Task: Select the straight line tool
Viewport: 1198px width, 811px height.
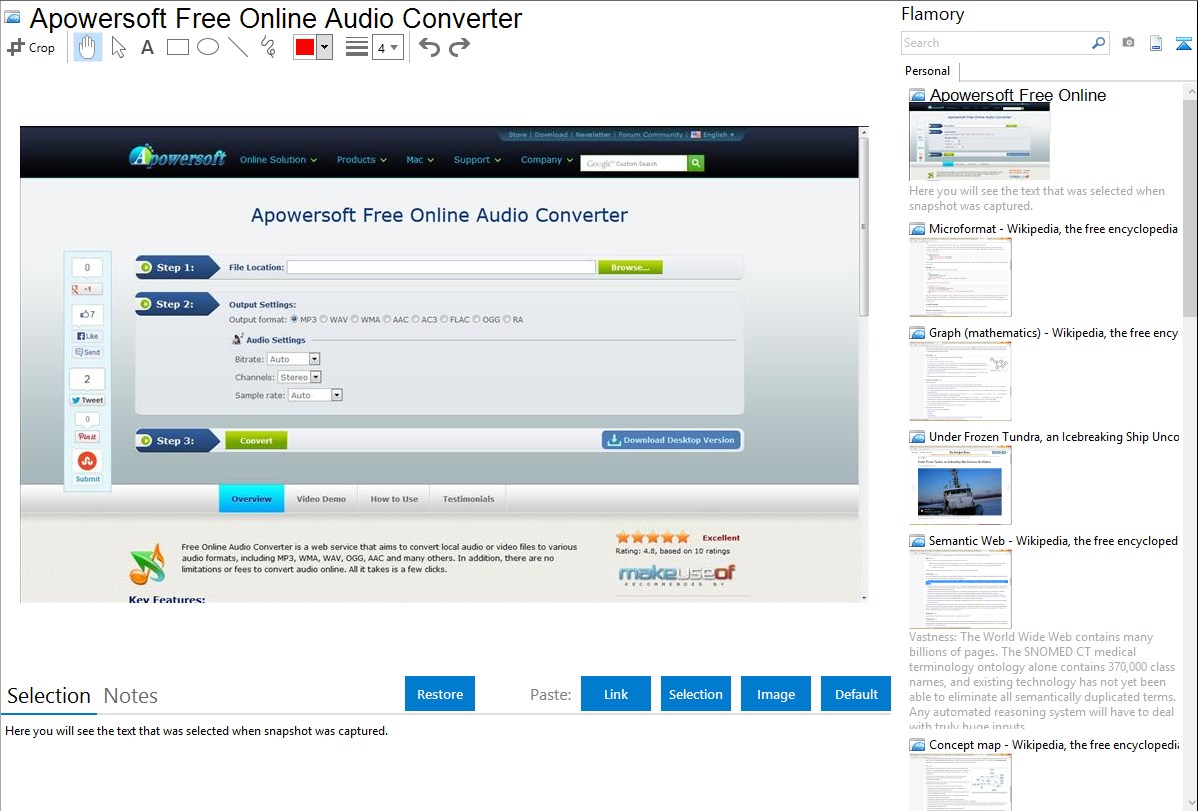Action: pos(238,47)
